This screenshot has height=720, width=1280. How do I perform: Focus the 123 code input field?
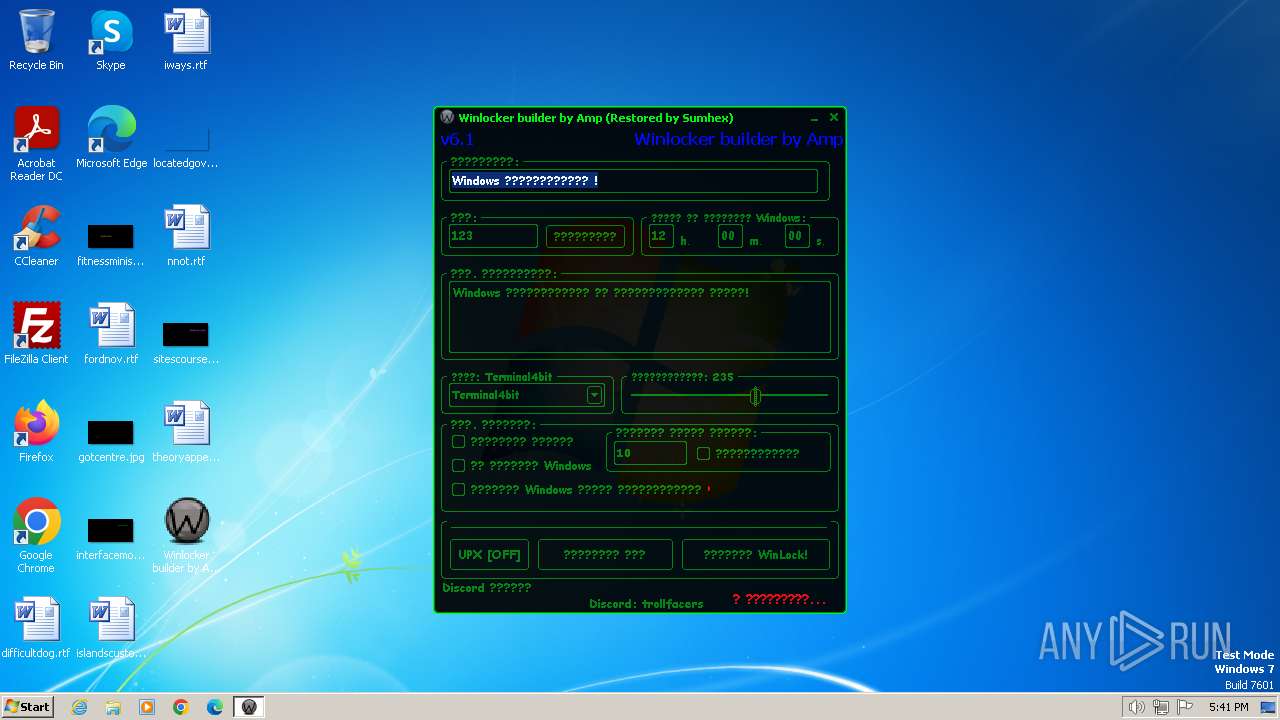click(493, 236)
